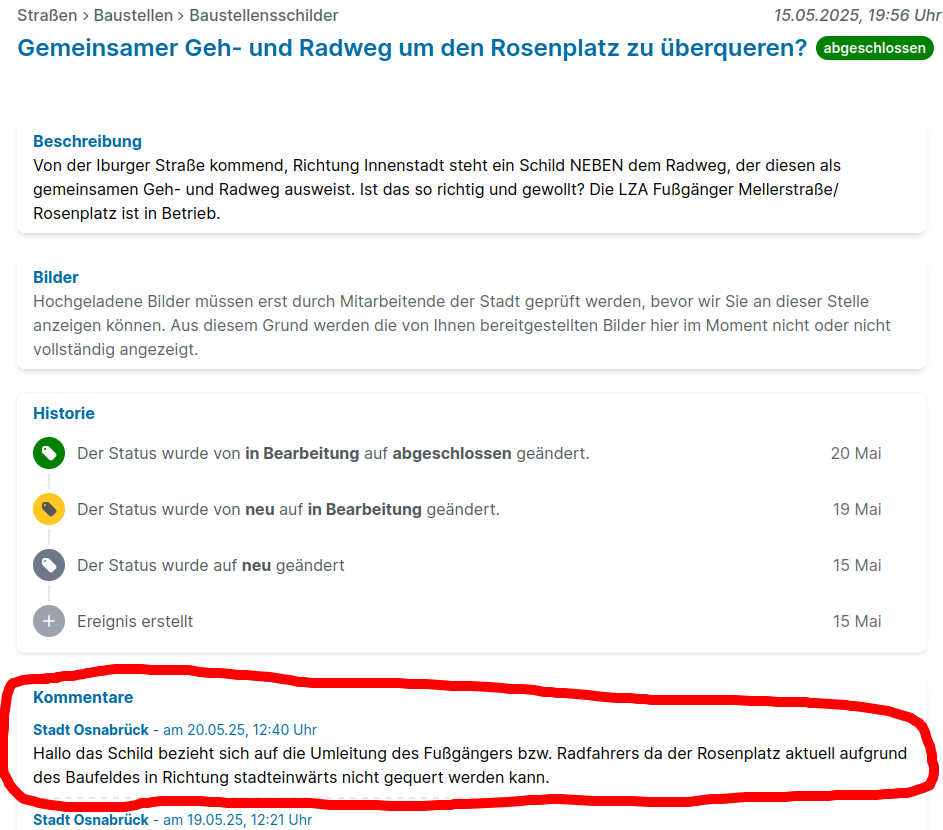This screenshot has width=943, height=830.
Task: Click the description text Von der Iburger Straße
Action: tap(437, 189)
